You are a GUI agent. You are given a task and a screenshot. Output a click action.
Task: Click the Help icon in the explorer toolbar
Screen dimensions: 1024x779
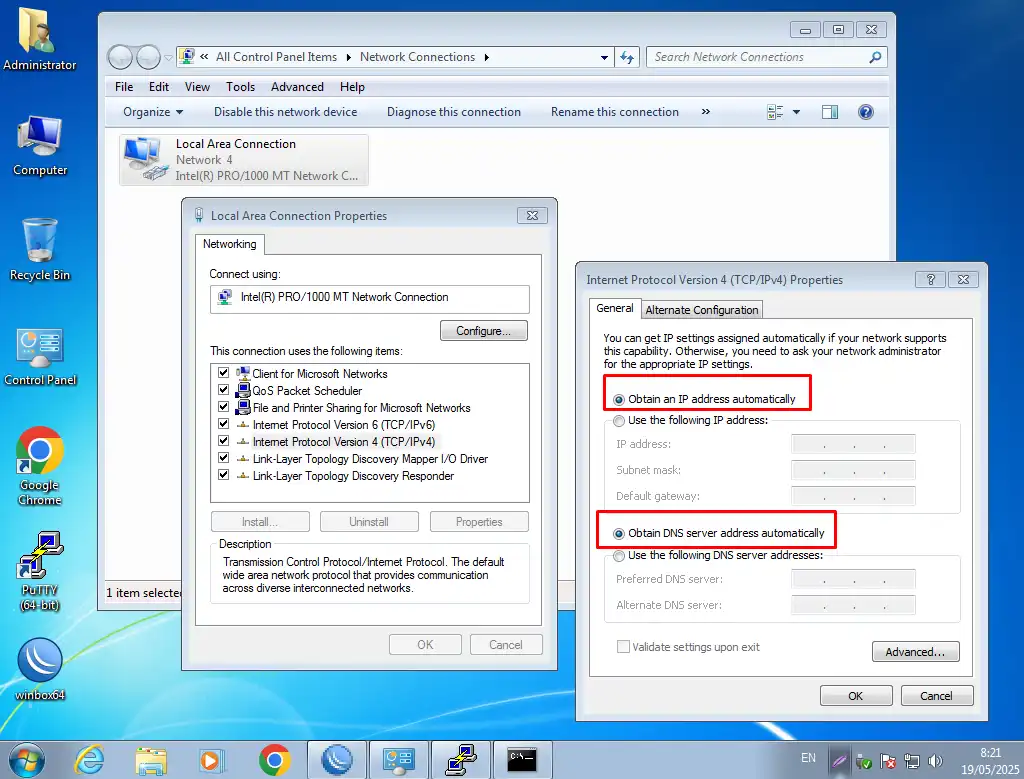tap(866, 112)
